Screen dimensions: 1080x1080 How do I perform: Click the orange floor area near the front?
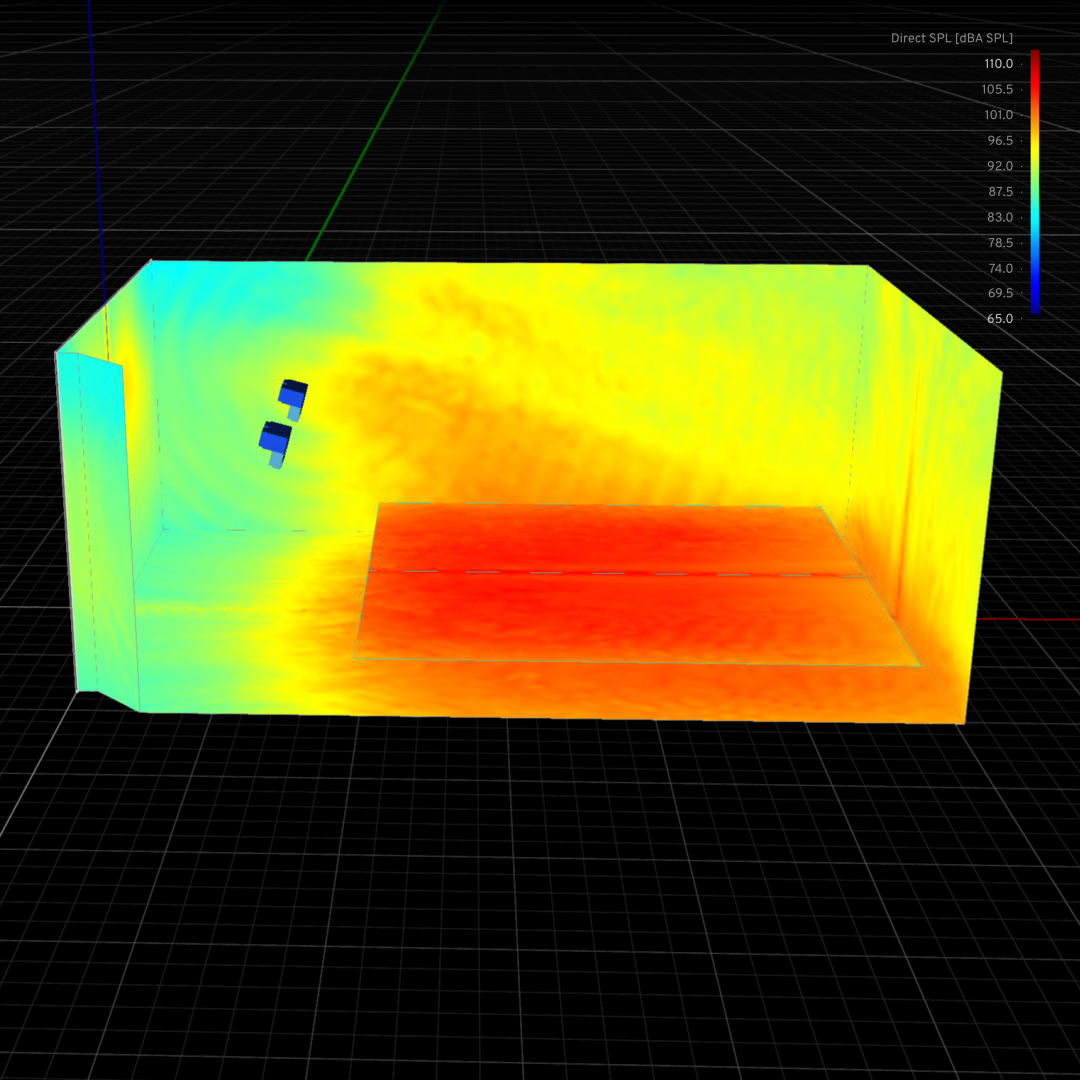[600, 690]
